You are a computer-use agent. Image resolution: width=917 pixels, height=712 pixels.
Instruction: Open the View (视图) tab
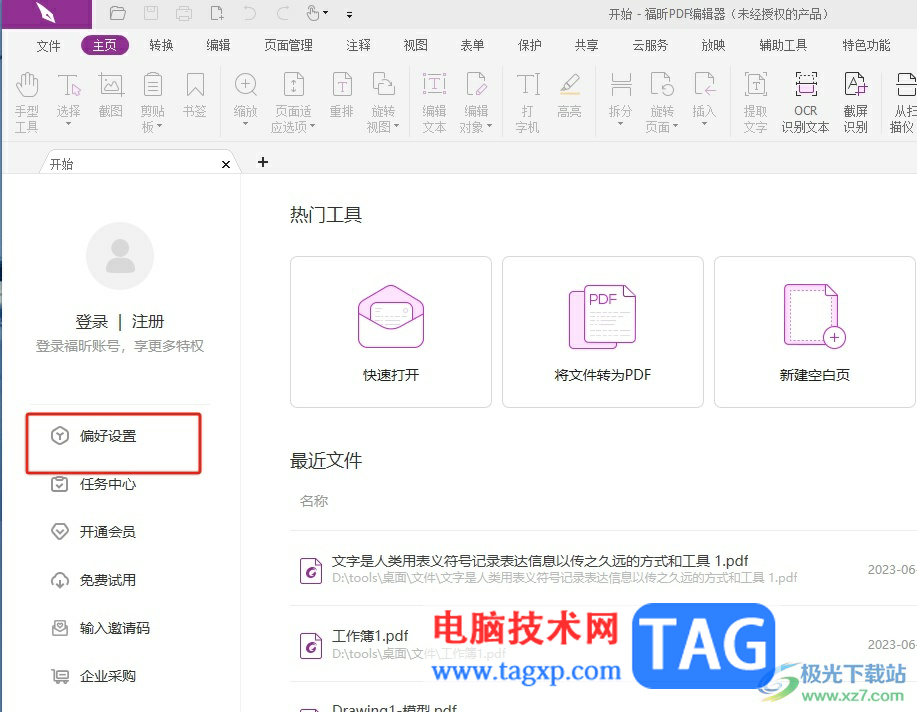tap(416, 46)
